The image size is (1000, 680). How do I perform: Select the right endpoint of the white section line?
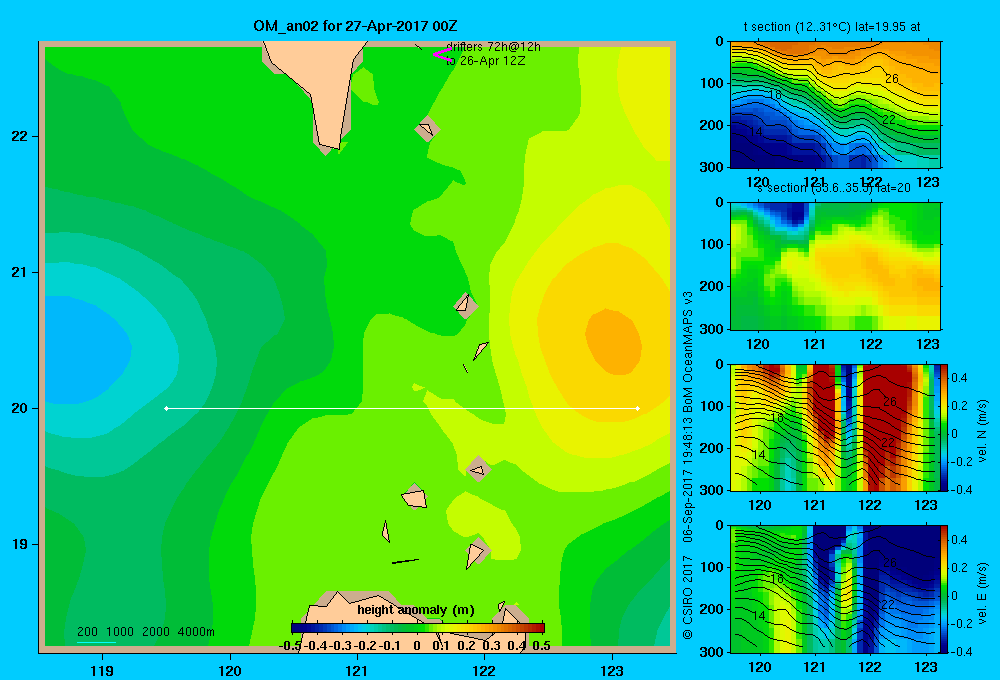[638, 408]
